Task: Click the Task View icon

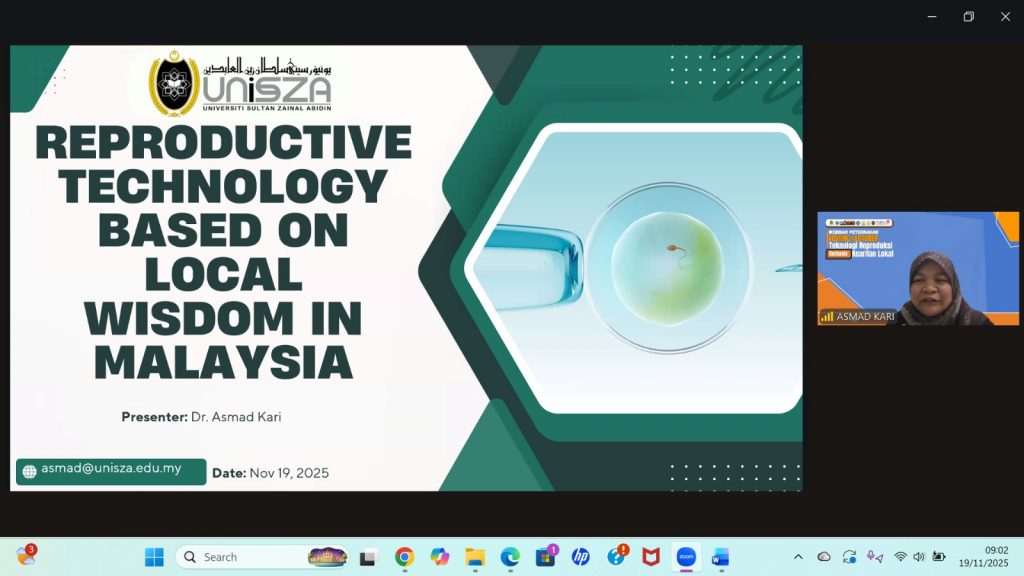Action: point(369,557)
